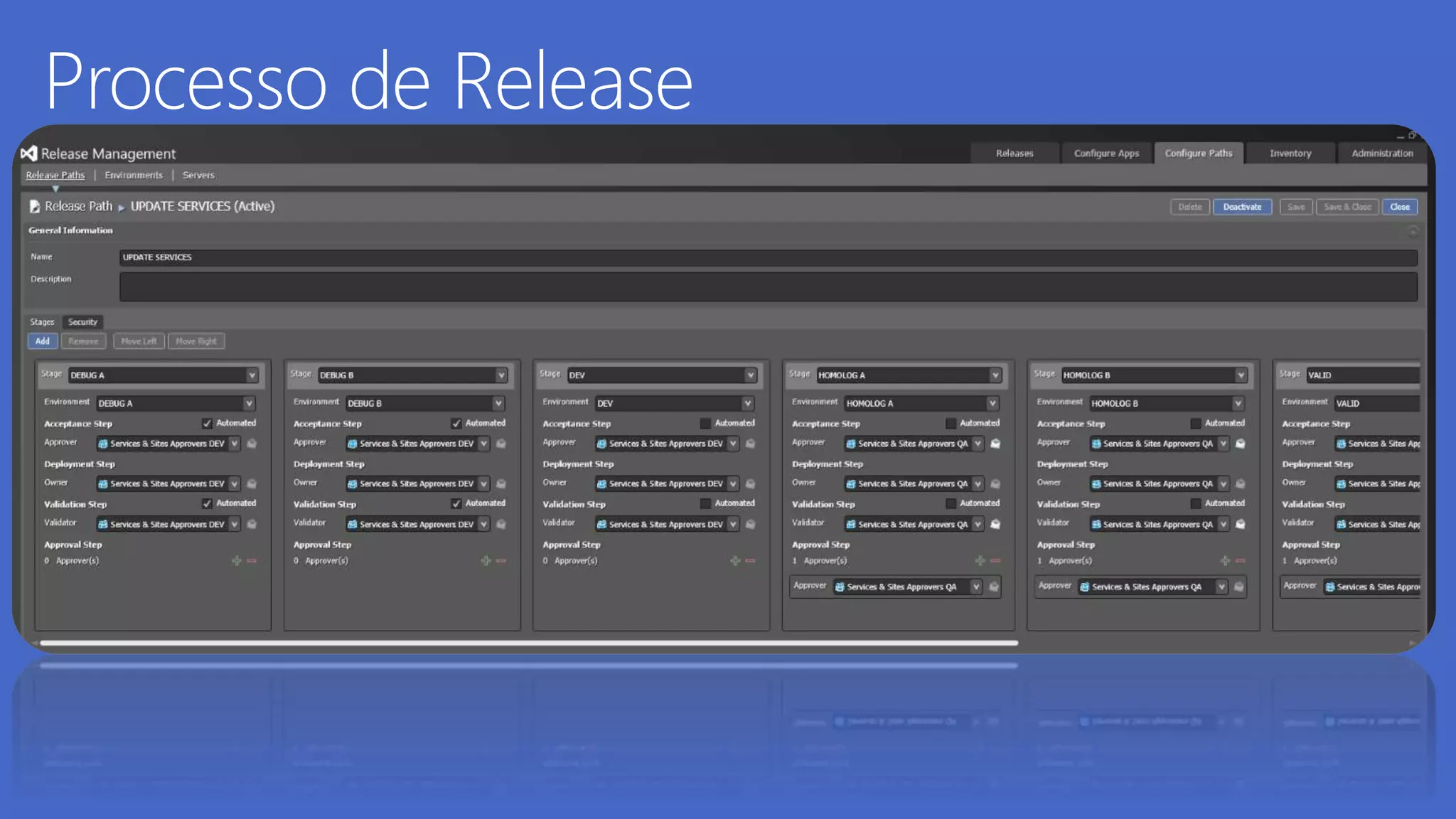Click the Add stage button
This screenshot has width=1456, height=819.
[x=43, y=341]
